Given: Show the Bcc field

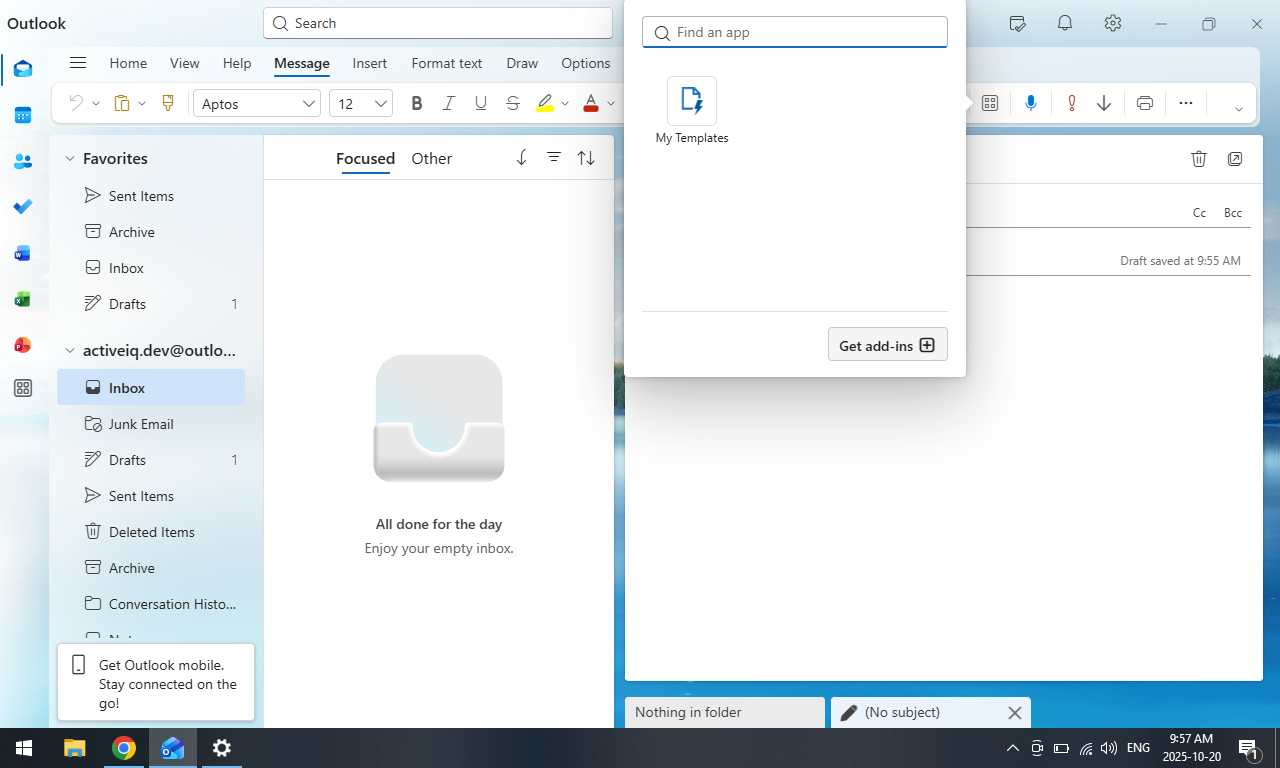Looking at the screenshot, I should tap(1232, 213).
